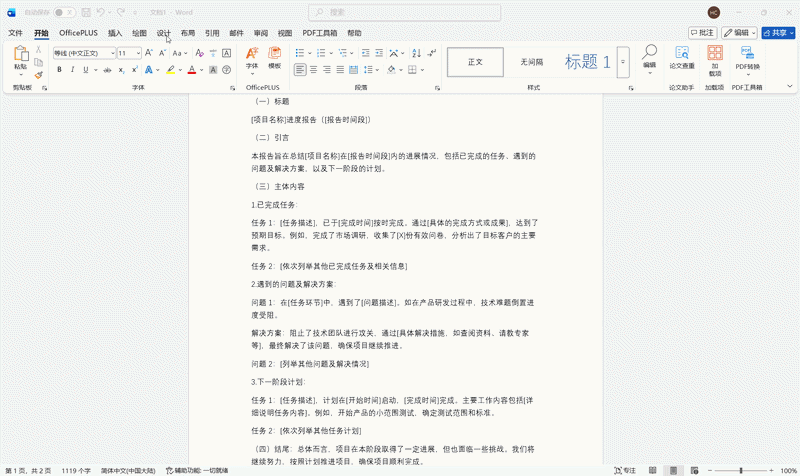Toggle center text alignment
Screen dimensions: 800x476
coord(314,70)
